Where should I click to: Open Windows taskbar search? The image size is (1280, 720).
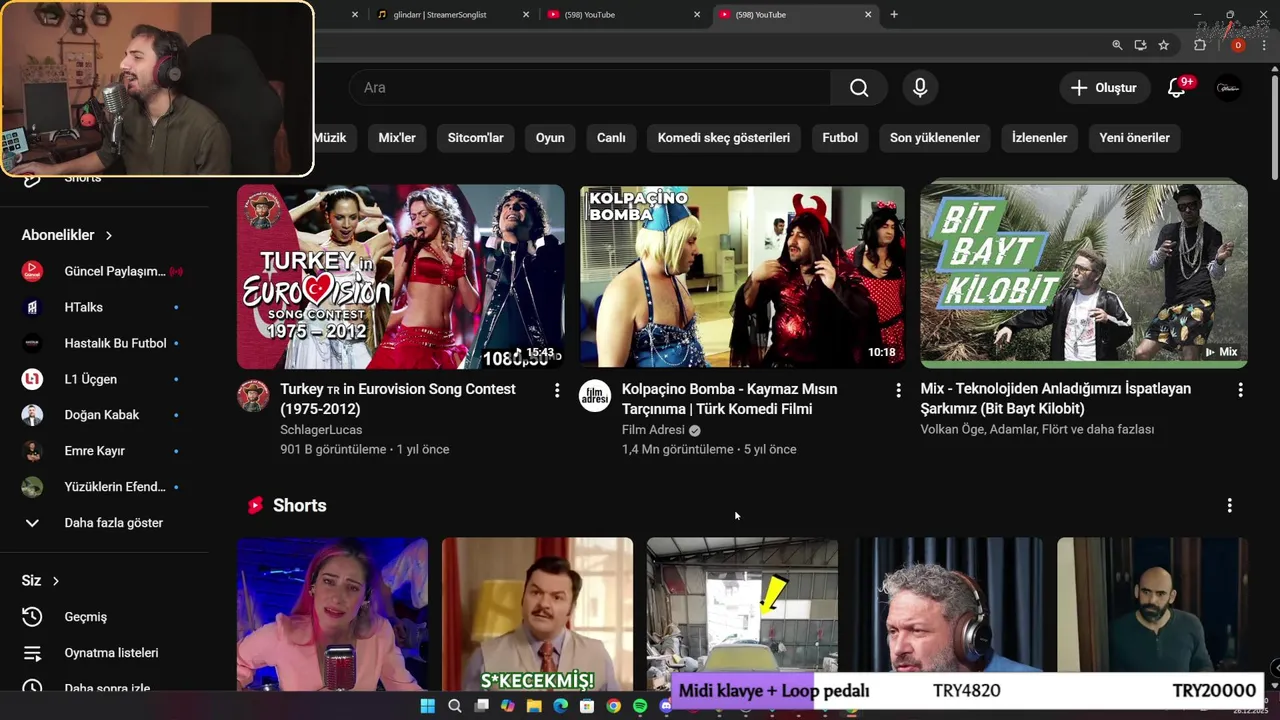(x=455, y=706)
